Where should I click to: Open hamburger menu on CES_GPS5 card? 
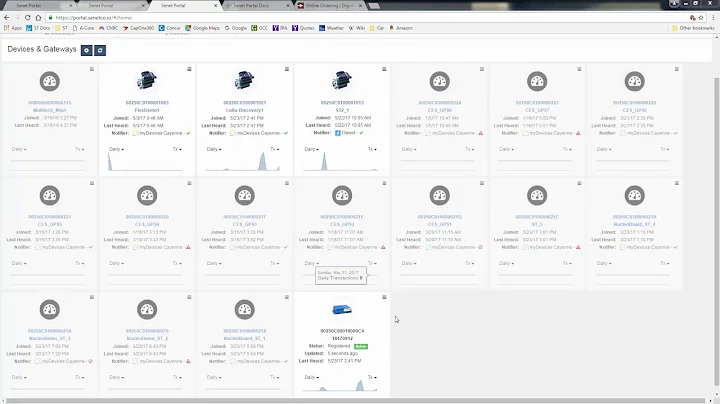92,183
